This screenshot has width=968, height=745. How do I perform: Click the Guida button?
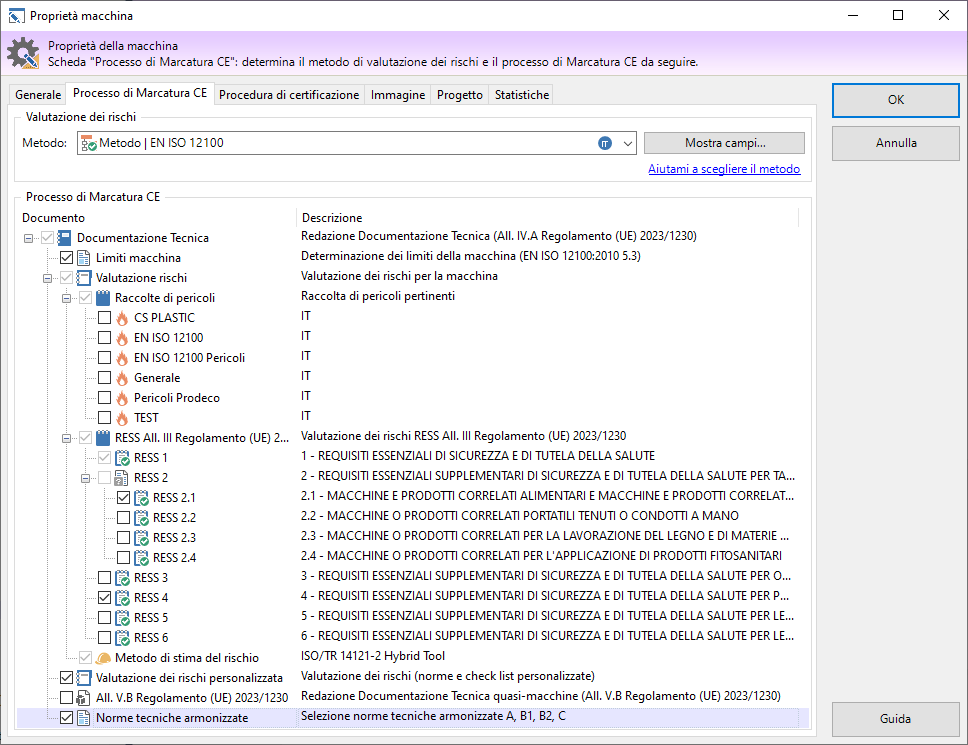pyautogui.click(x=895, y=719)
